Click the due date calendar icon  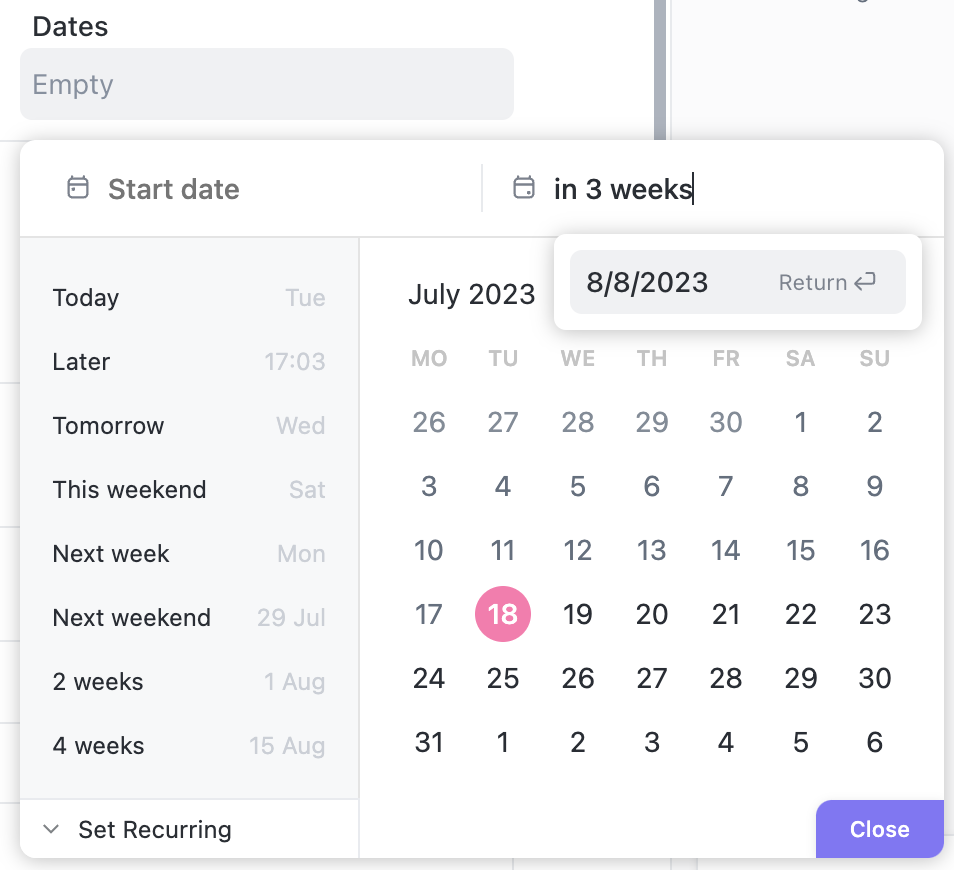pos(524,188)
